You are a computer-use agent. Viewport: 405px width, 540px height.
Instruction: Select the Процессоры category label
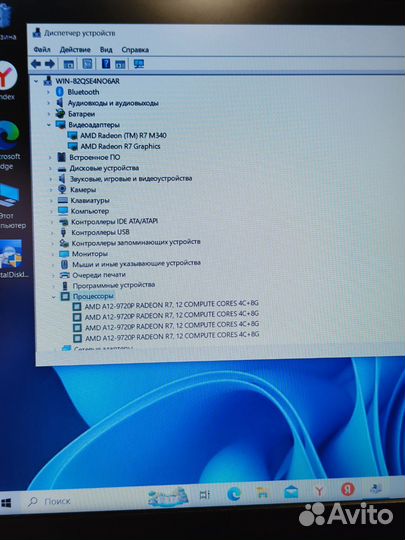click(93, 296)
